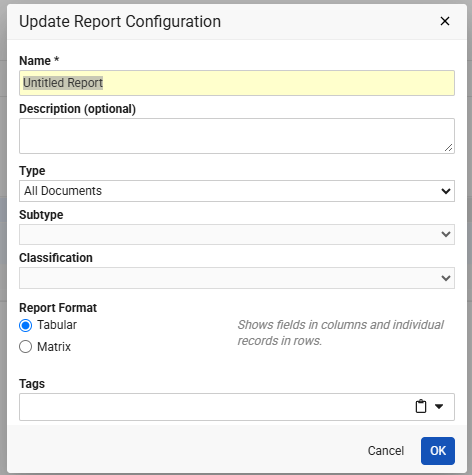The image size is (472, 475).
Task: Click the dialog title 'Update Report Configuration'
Action: click(x=120, y=22)
